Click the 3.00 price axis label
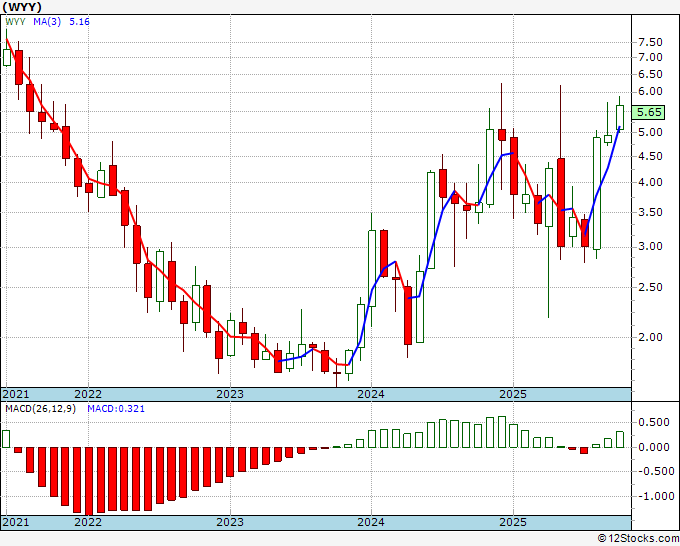 pos(650,247)
